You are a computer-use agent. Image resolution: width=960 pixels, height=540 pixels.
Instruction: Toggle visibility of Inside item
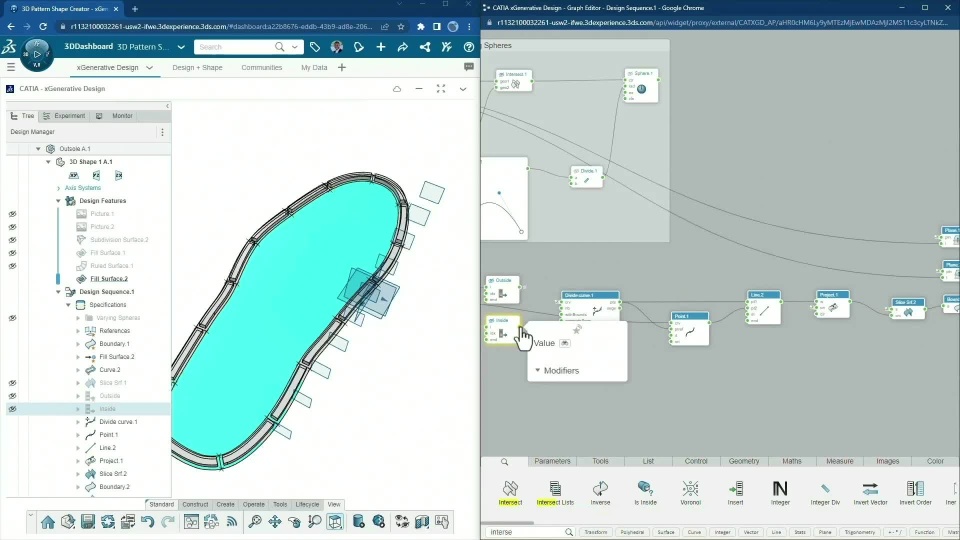(12, 408)
